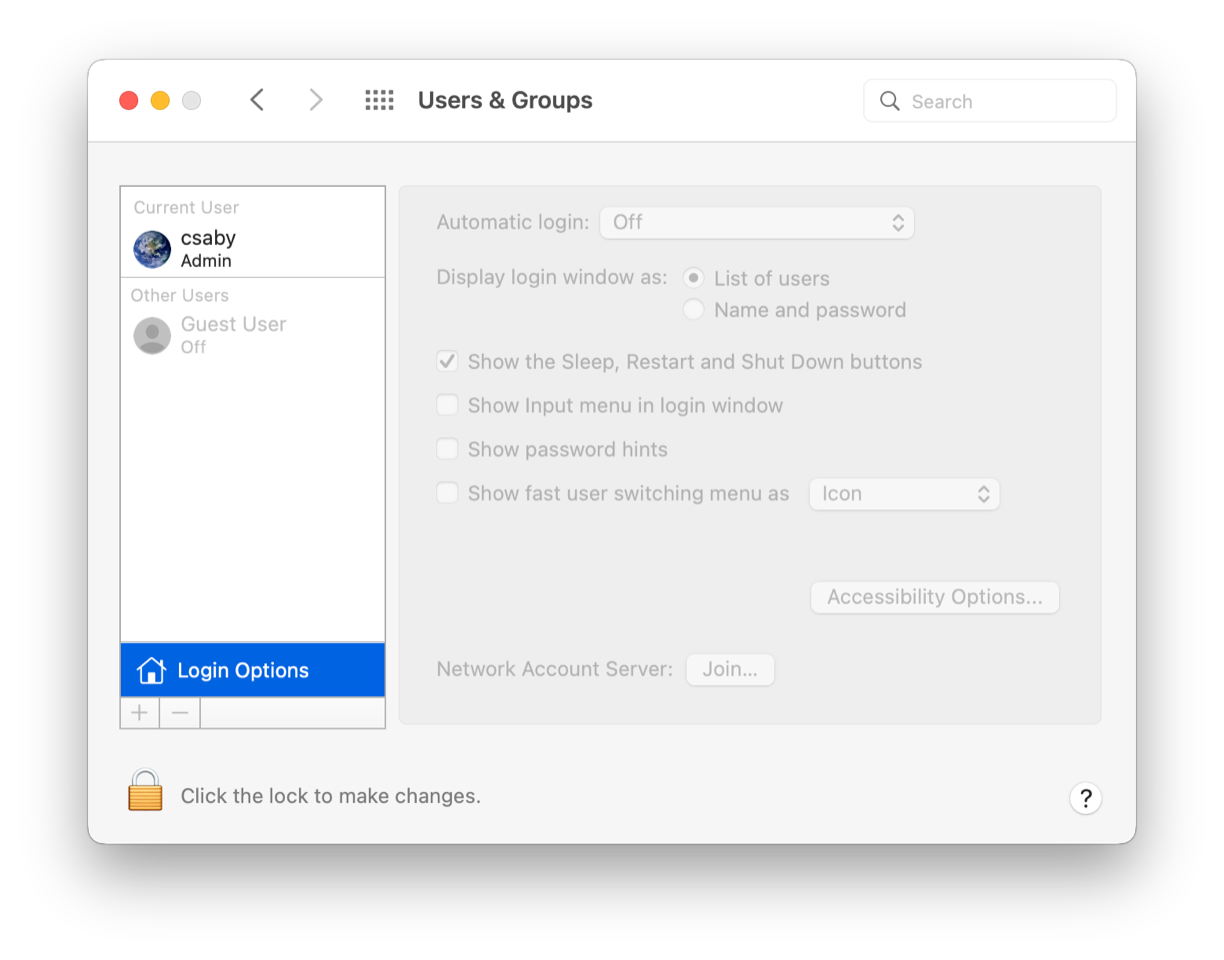
Task: Open Accessibility Options button
Action: click(x=934, y=597)
